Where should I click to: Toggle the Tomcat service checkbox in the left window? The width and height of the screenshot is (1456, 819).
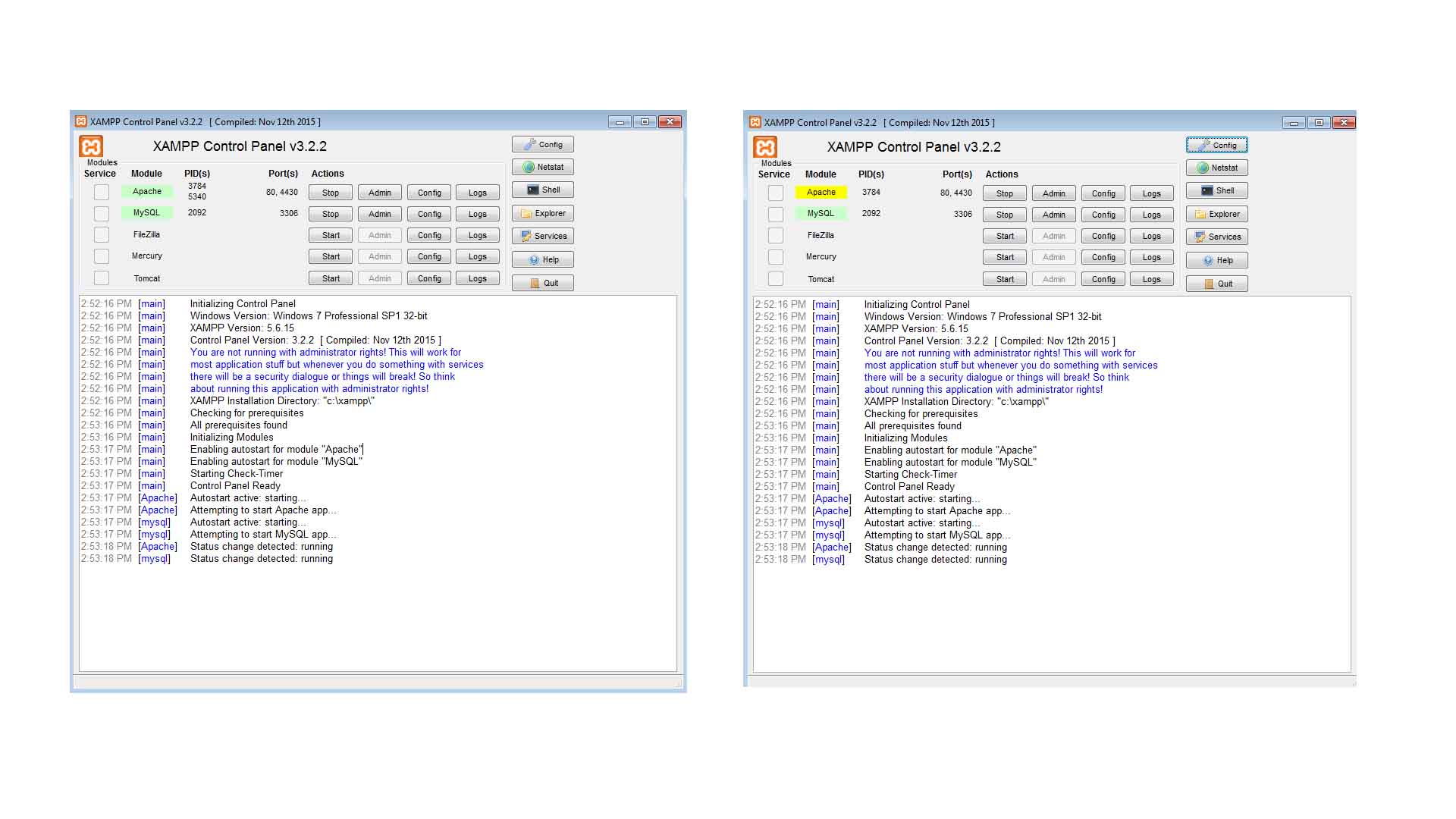[102, 278]
